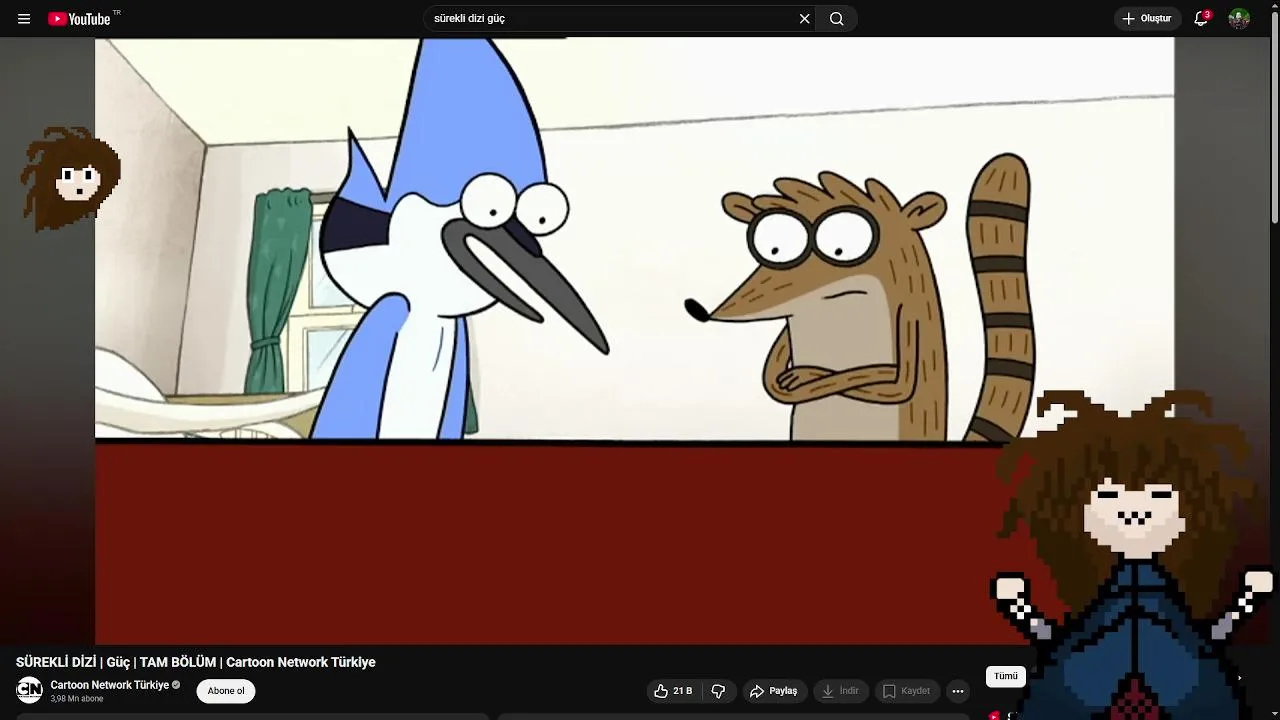The image size is (1280, 720).
Task: Click the İndir download button
Action: (840, 691)
